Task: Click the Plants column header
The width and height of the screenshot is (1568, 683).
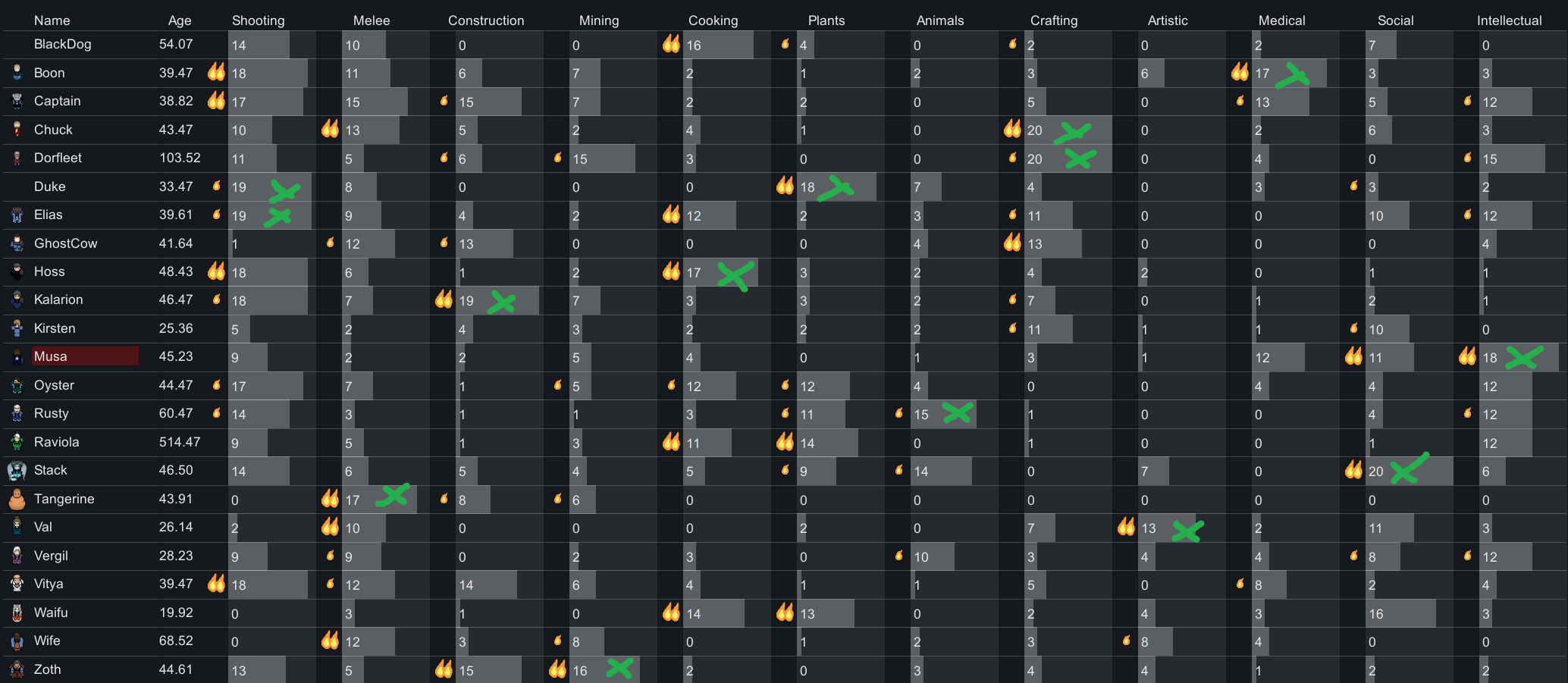Action: tap(826, 20)
